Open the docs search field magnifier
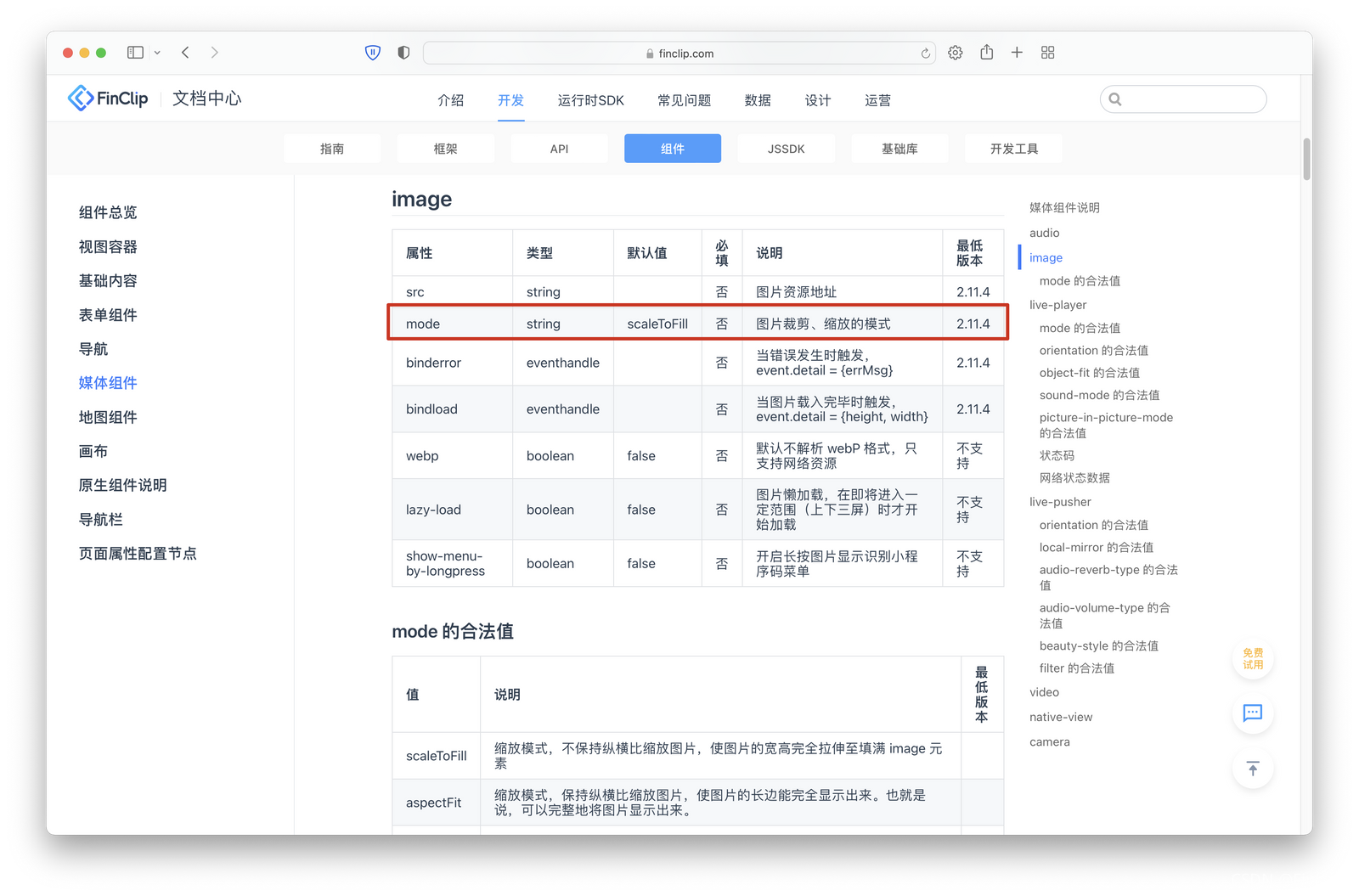Screen dimensions: 1359x896 point(1114,99)
